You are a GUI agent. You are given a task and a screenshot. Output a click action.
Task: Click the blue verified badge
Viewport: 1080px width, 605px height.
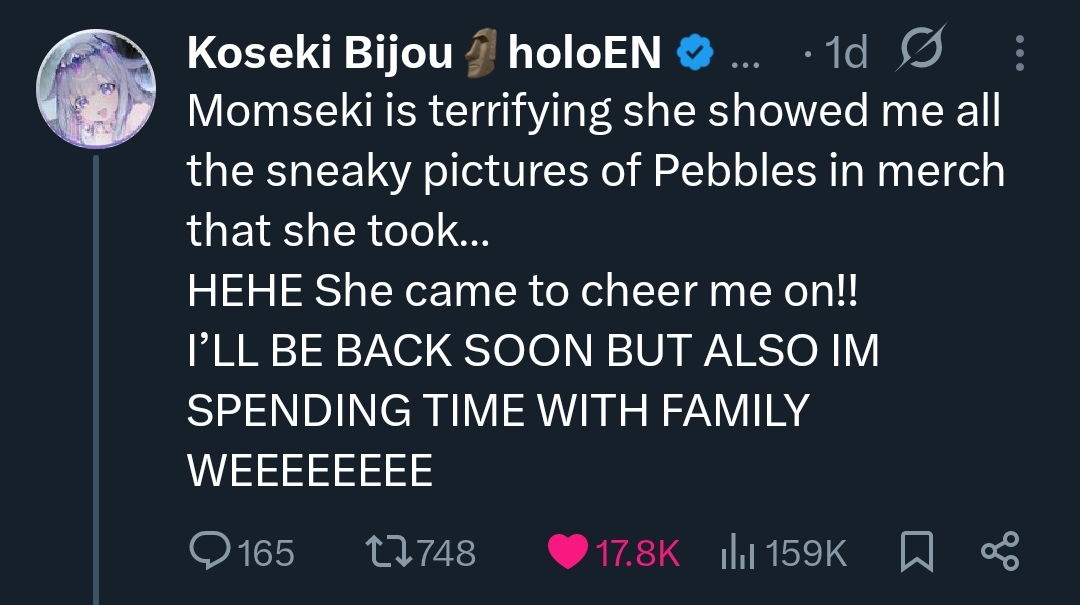coord(693,54)
